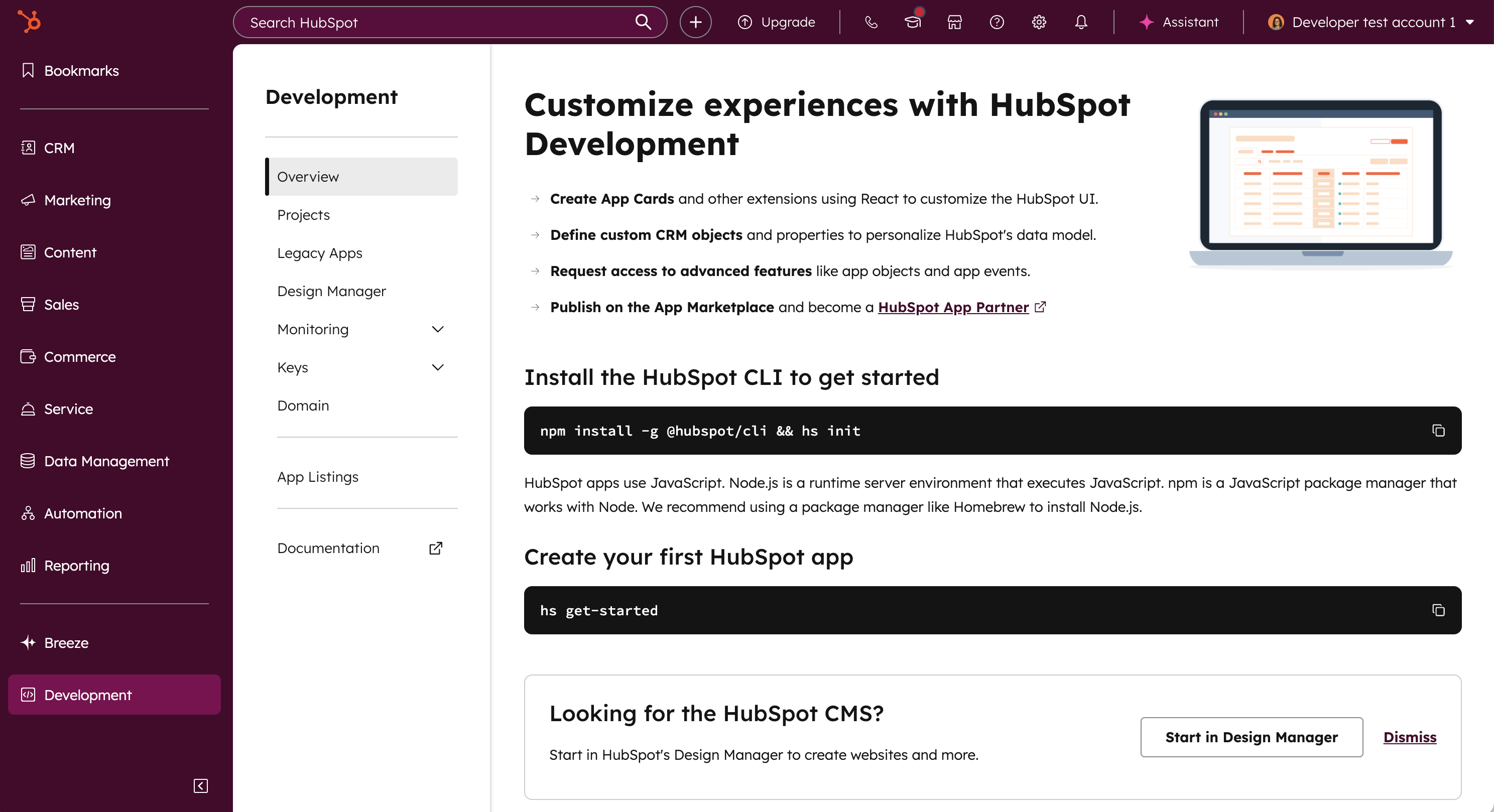1494x812 pixels.
Task: Open App Listings
Action: click(318, 476)
